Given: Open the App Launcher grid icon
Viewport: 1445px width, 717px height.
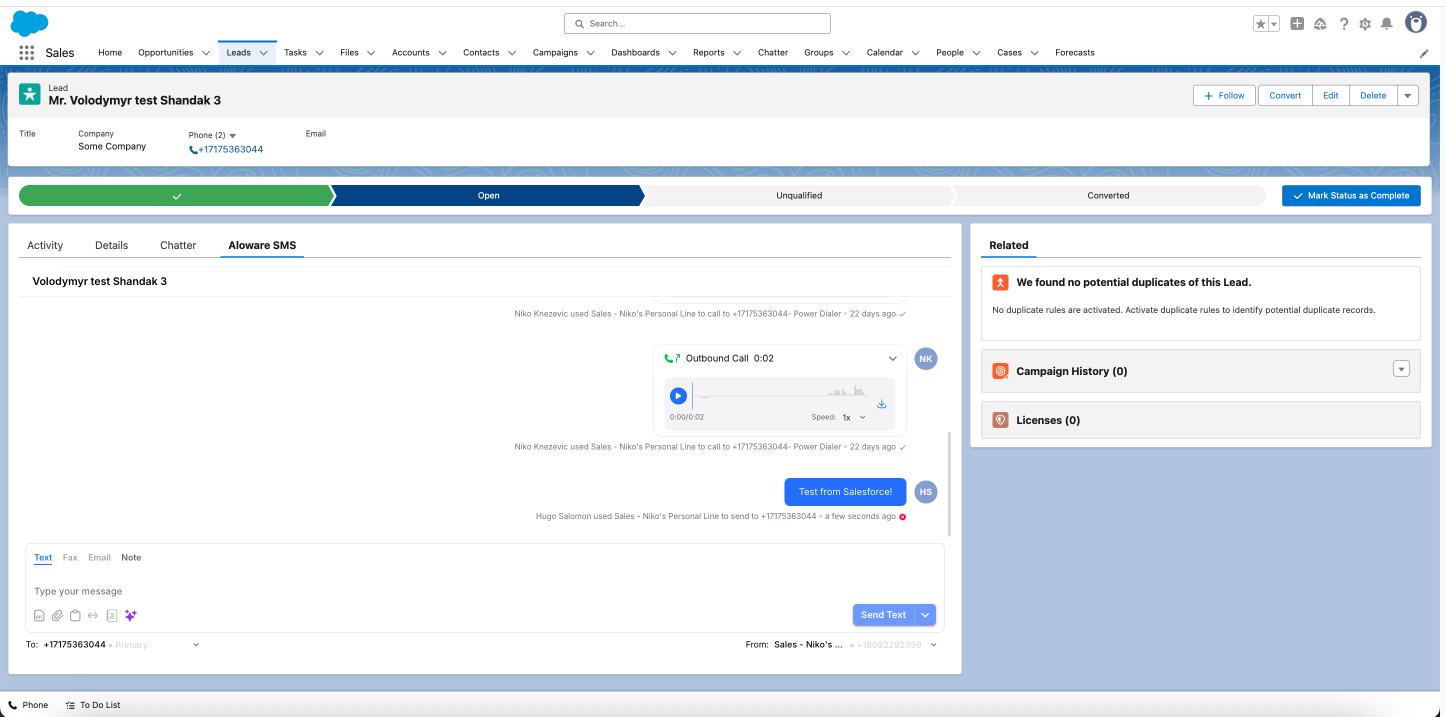Looking at the screenshot, I should click(x=26, y=52).
